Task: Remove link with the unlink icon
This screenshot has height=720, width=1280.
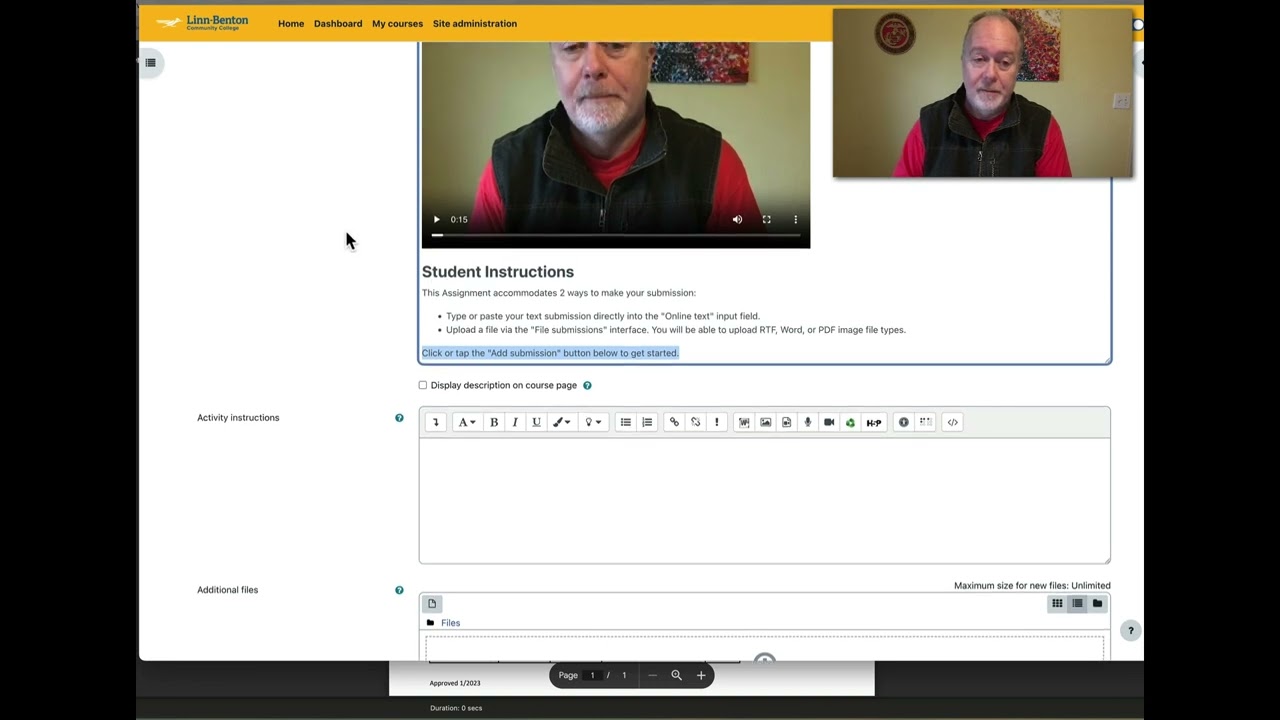Action: coord(695,422)
